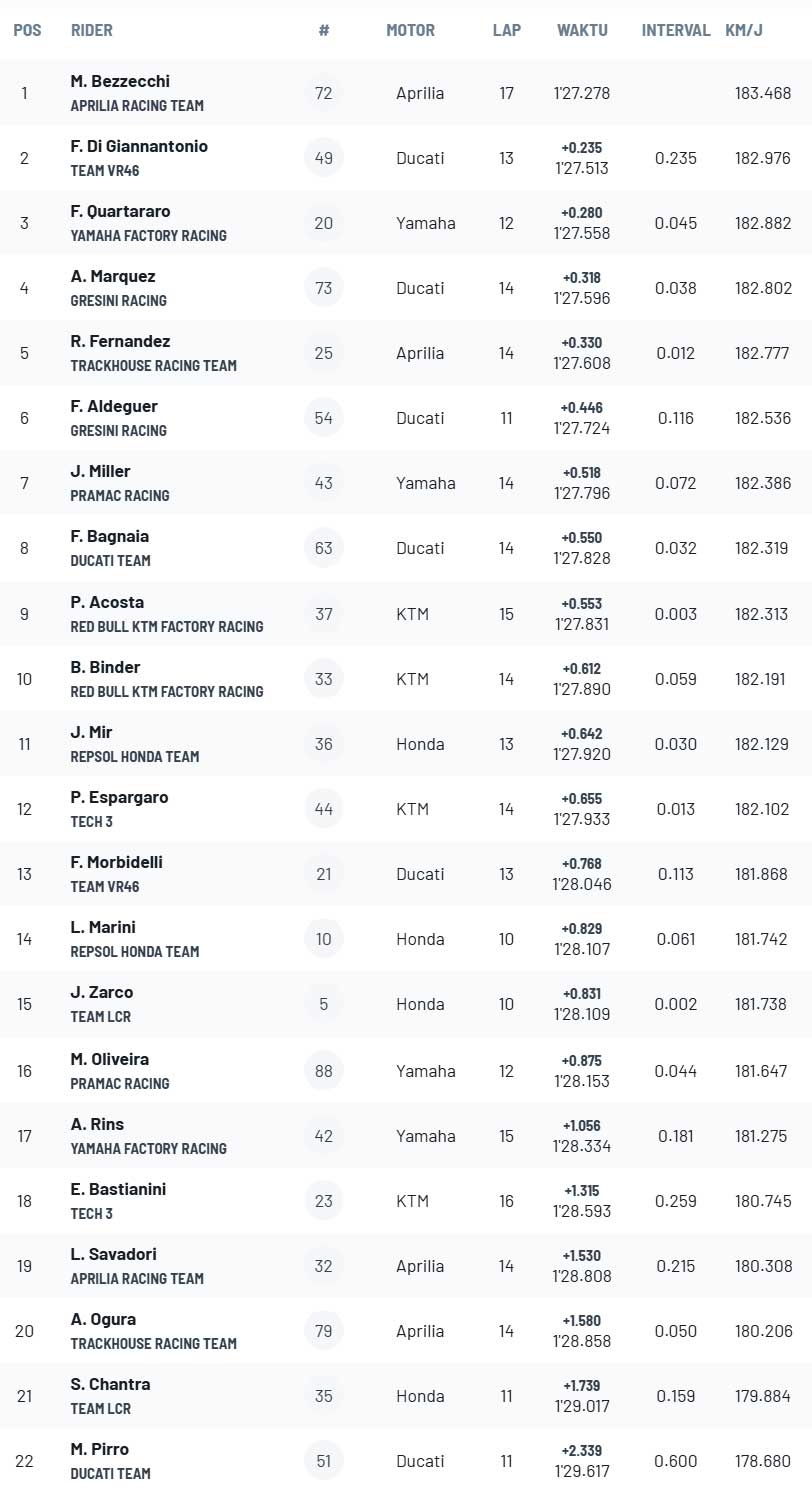The width and height of the screenshot is (812, 1495).
Task: Click the WAKTU column header
Action: coord(582,30)
